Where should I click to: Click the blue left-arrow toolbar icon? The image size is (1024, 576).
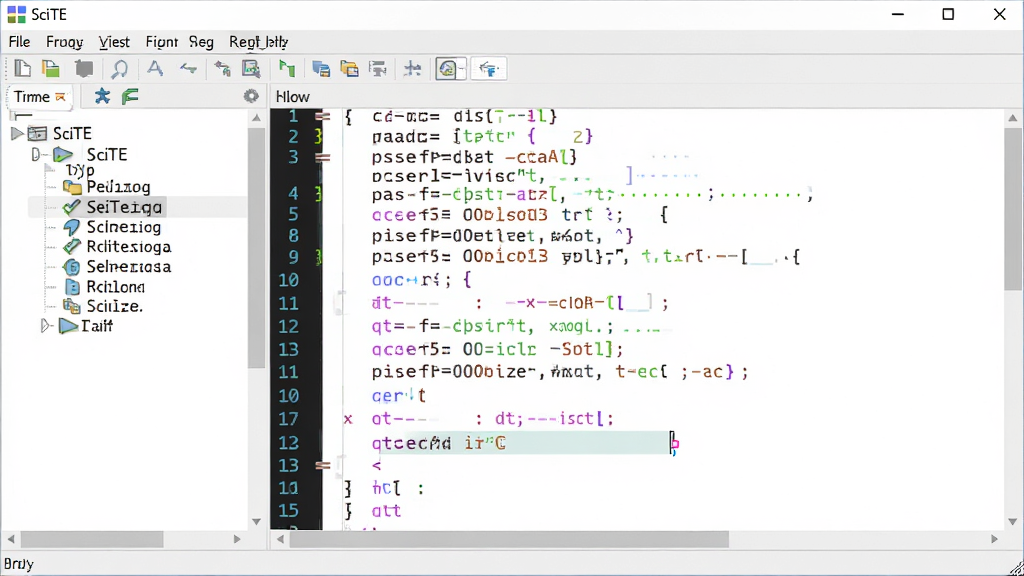[189, 69]
